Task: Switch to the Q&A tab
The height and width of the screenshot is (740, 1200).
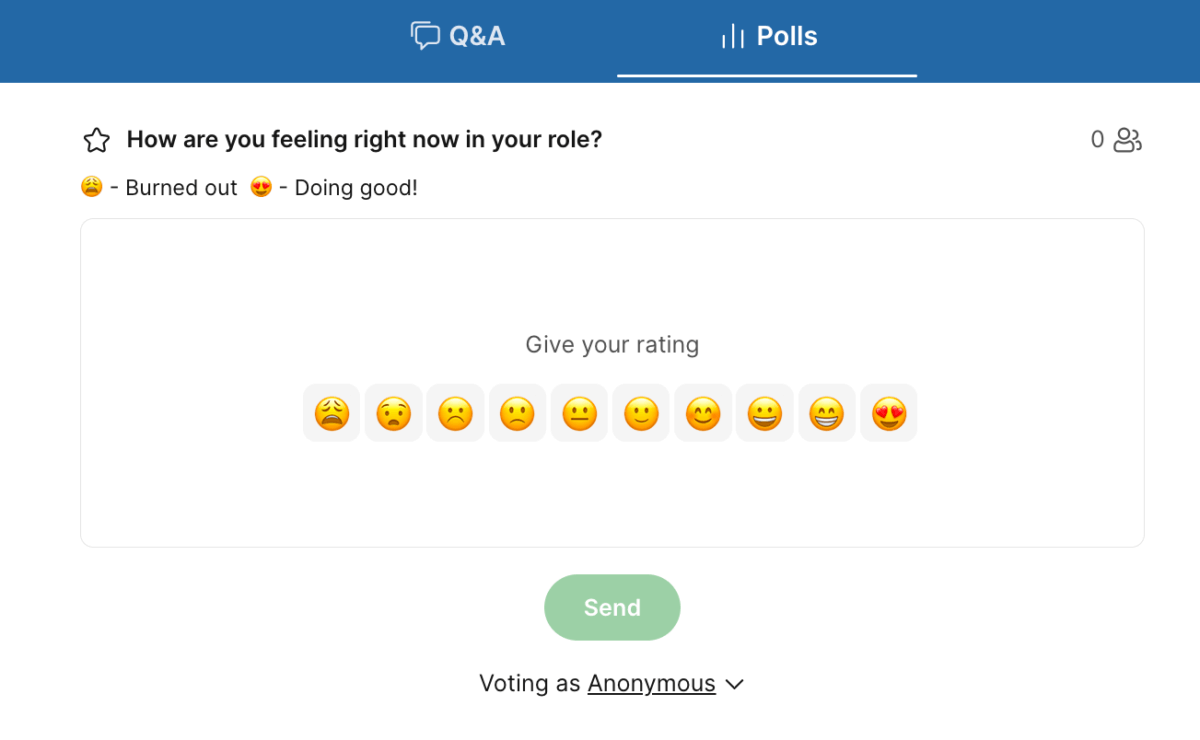Action: tap(458, 37)
